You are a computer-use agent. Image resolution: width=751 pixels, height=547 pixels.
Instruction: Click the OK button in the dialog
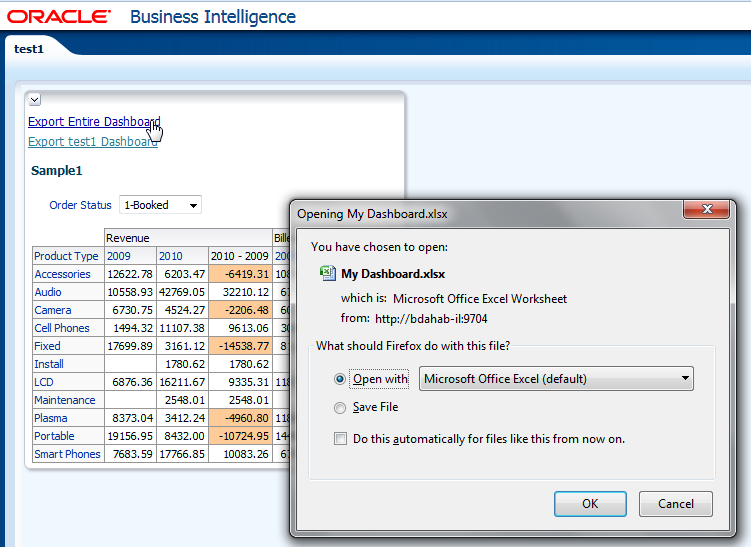click(x=590, y=504)
